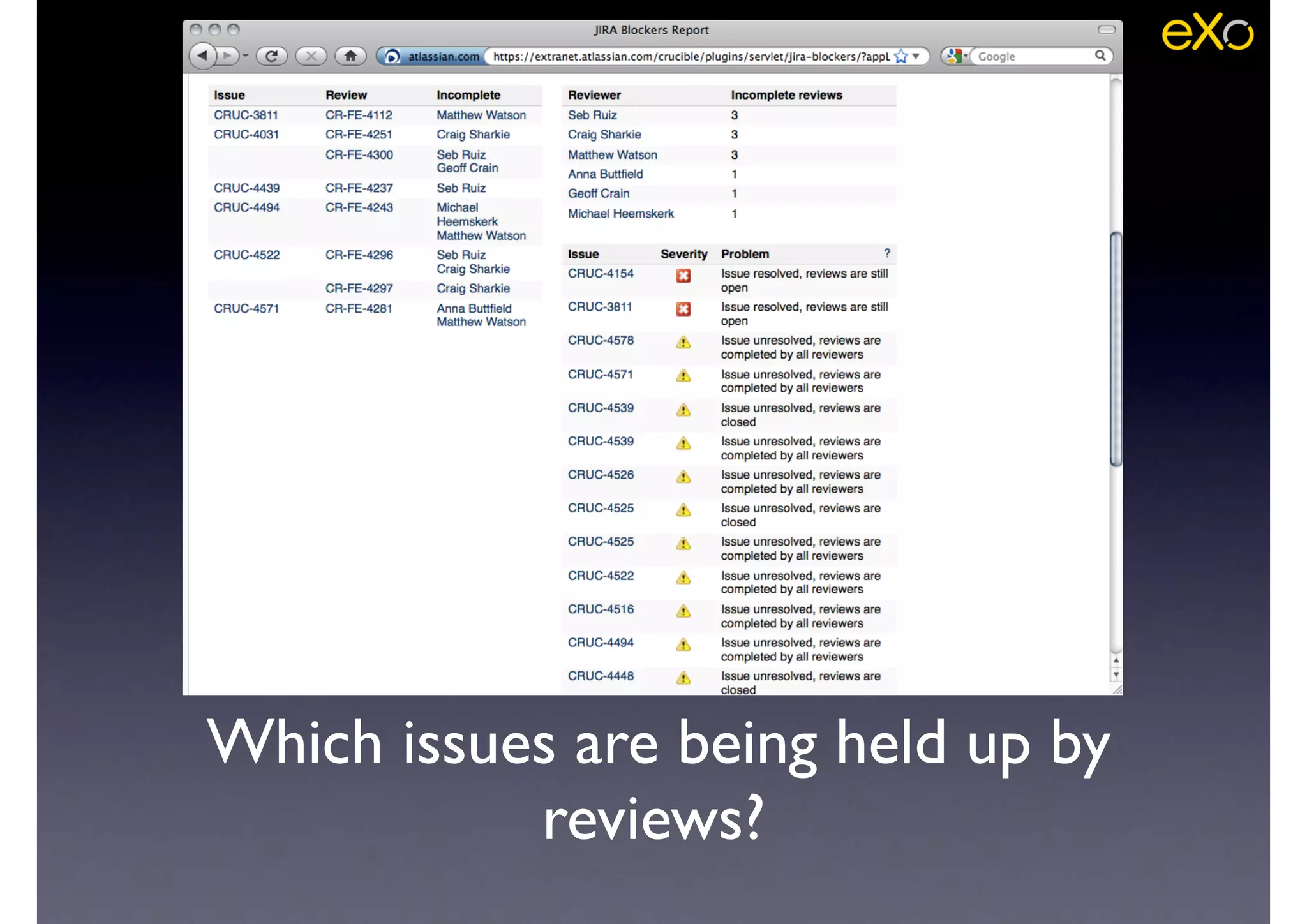
Task: Open issue CRUC-4439 link
Action: coord(247,188)
